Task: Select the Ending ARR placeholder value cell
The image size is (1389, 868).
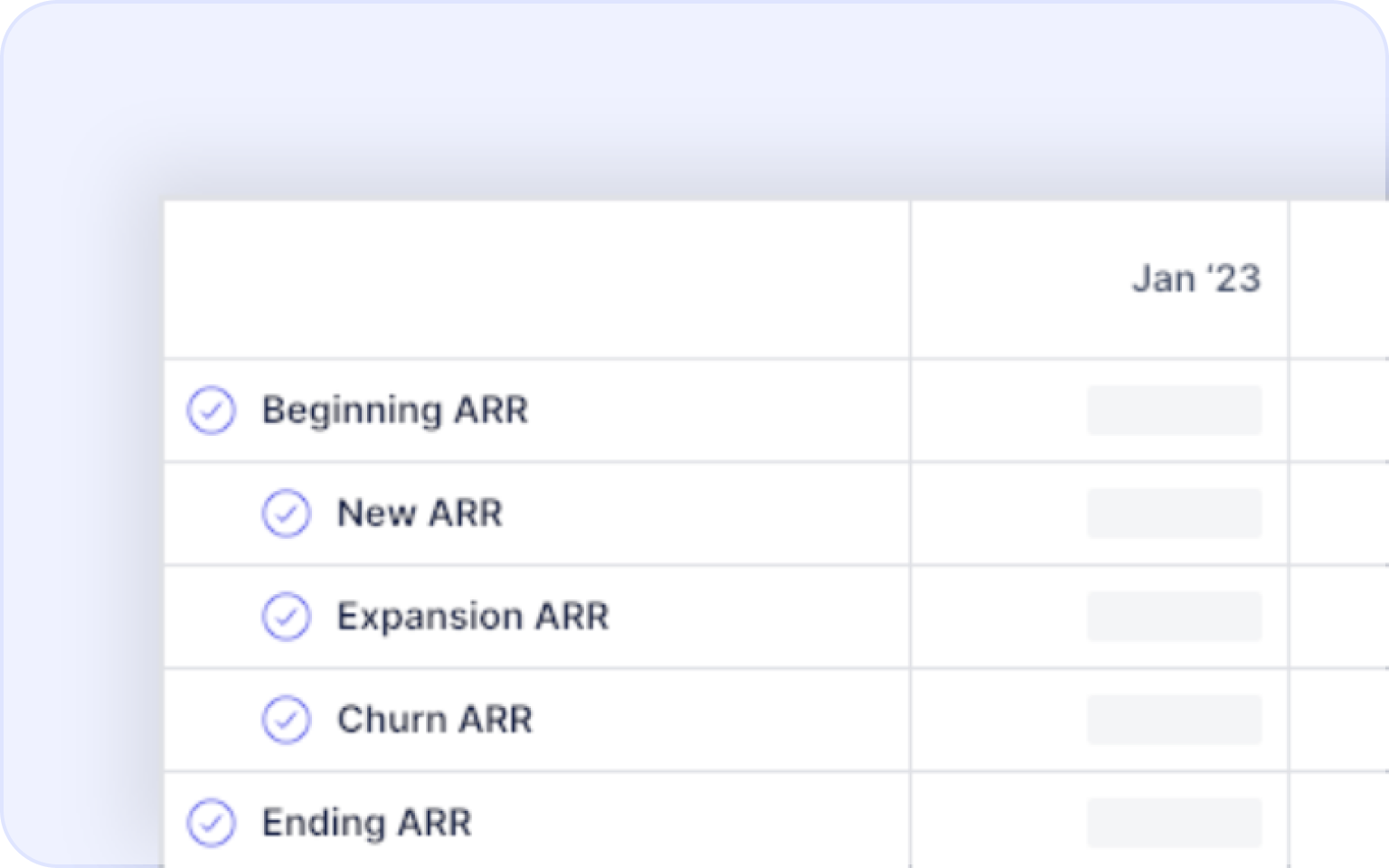Action: (x=1174, y=823)
